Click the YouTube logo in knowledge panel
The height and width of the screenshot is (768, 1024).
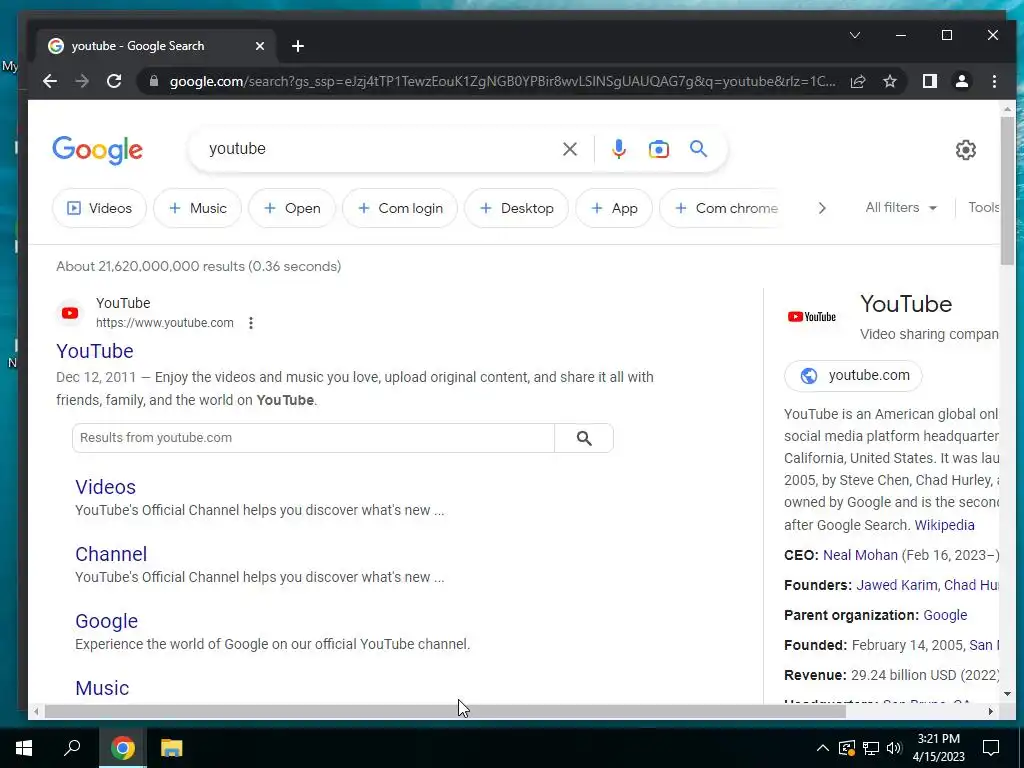(x=812, y=317)
